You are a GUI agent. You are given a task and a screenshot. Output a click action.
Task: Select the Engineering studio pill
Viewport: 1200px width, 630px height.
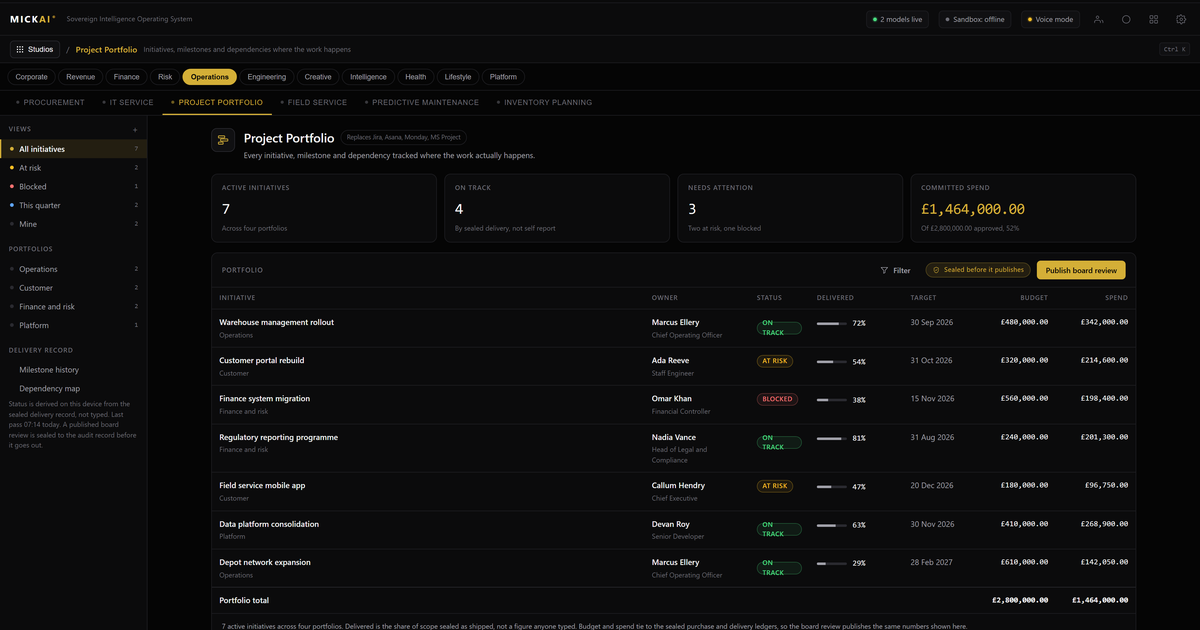(x=267, y=77)
